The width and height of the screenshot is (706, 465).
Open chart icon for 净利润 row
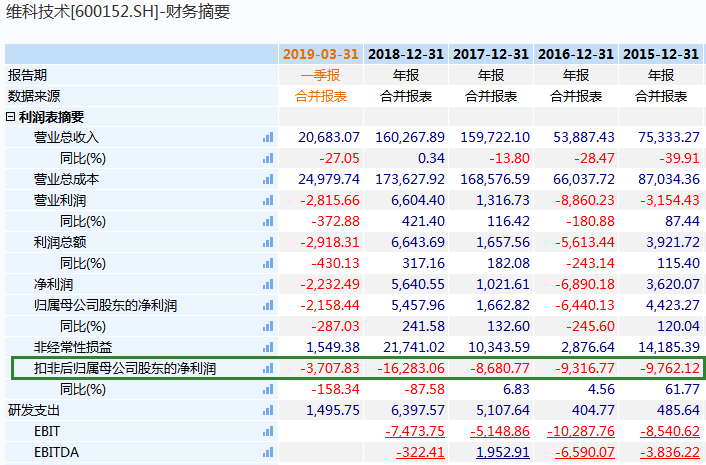point(268,284)
